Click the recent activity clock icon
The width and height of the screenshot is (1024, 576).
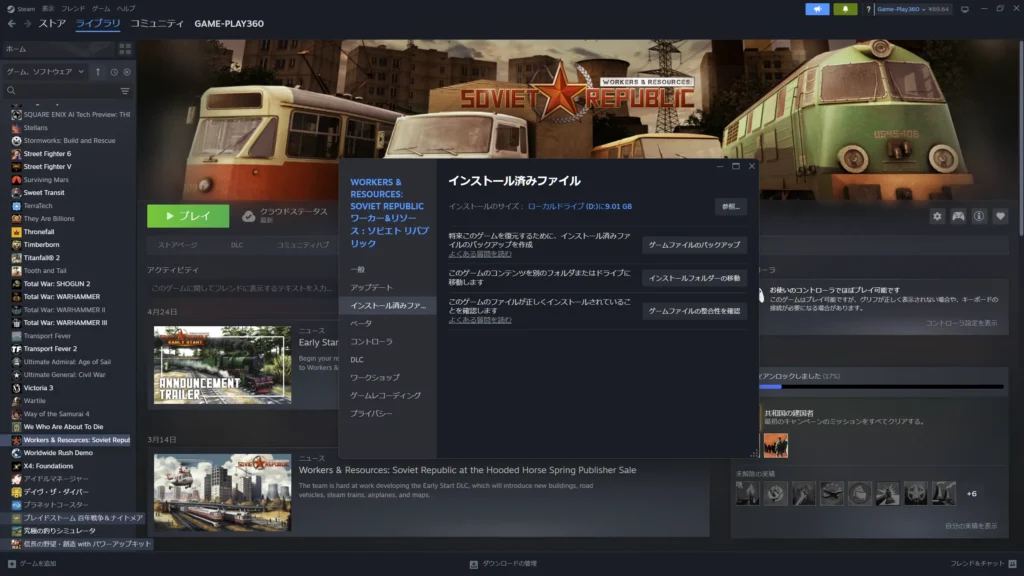pos(114,72)
